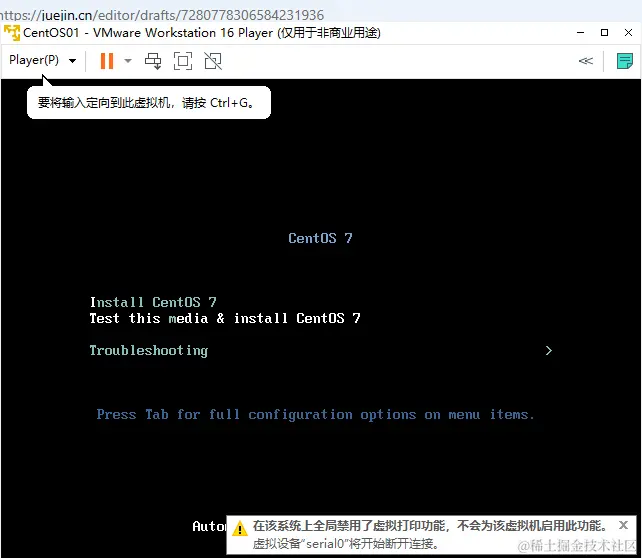Screen dimensions: 642x558
Task: Click the VMware Player title bar icon
Action: [x=11, y=33]
